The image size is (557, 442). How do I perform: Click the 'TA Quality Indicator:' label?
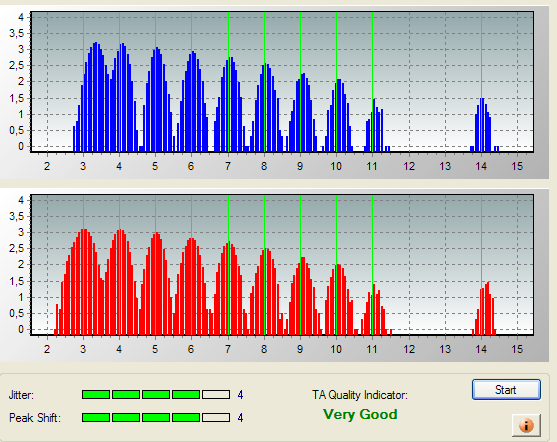coord(360,395)
